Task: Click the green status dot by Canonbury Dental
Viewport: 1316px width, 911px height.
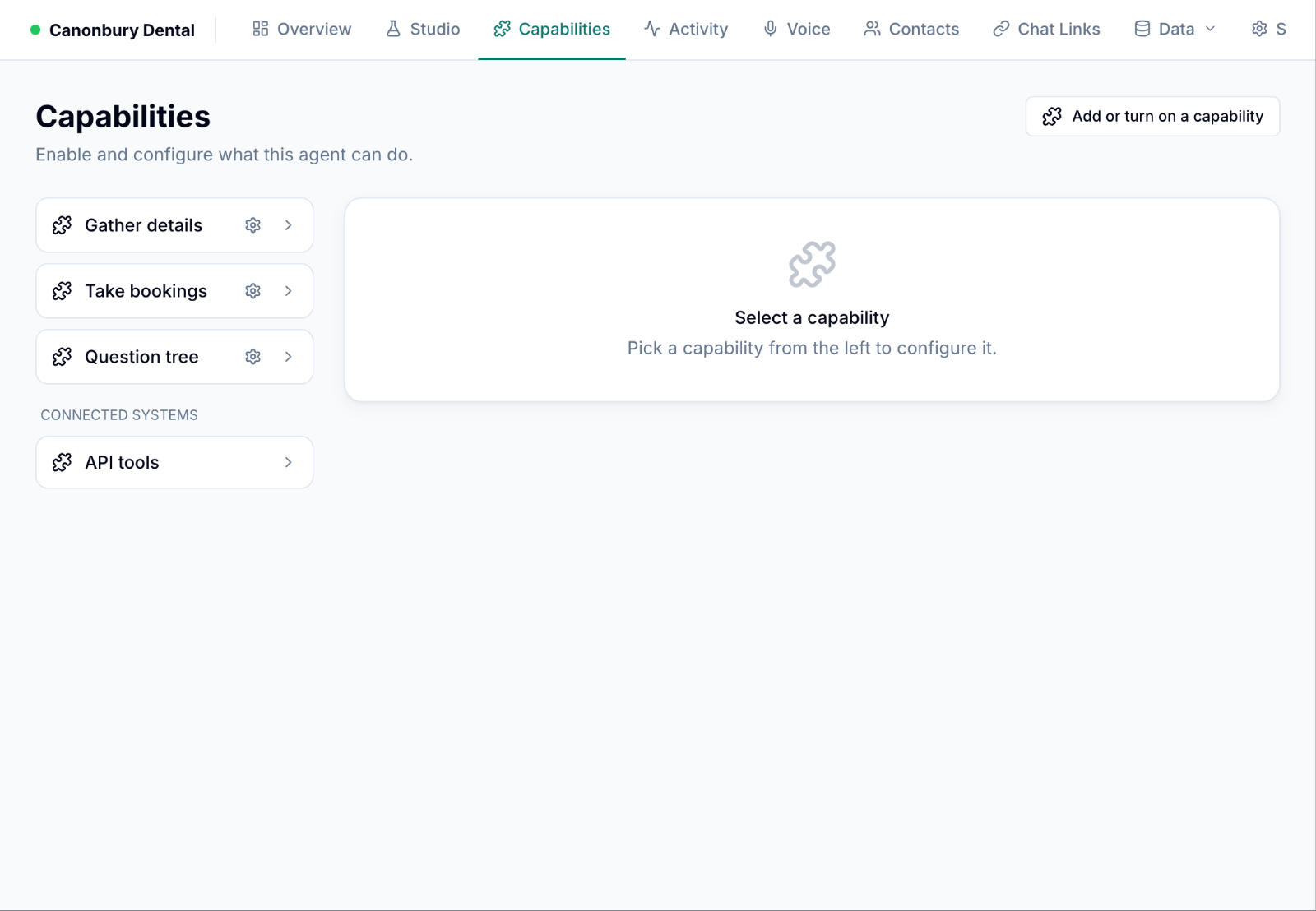Action: [x=35, y=30]
